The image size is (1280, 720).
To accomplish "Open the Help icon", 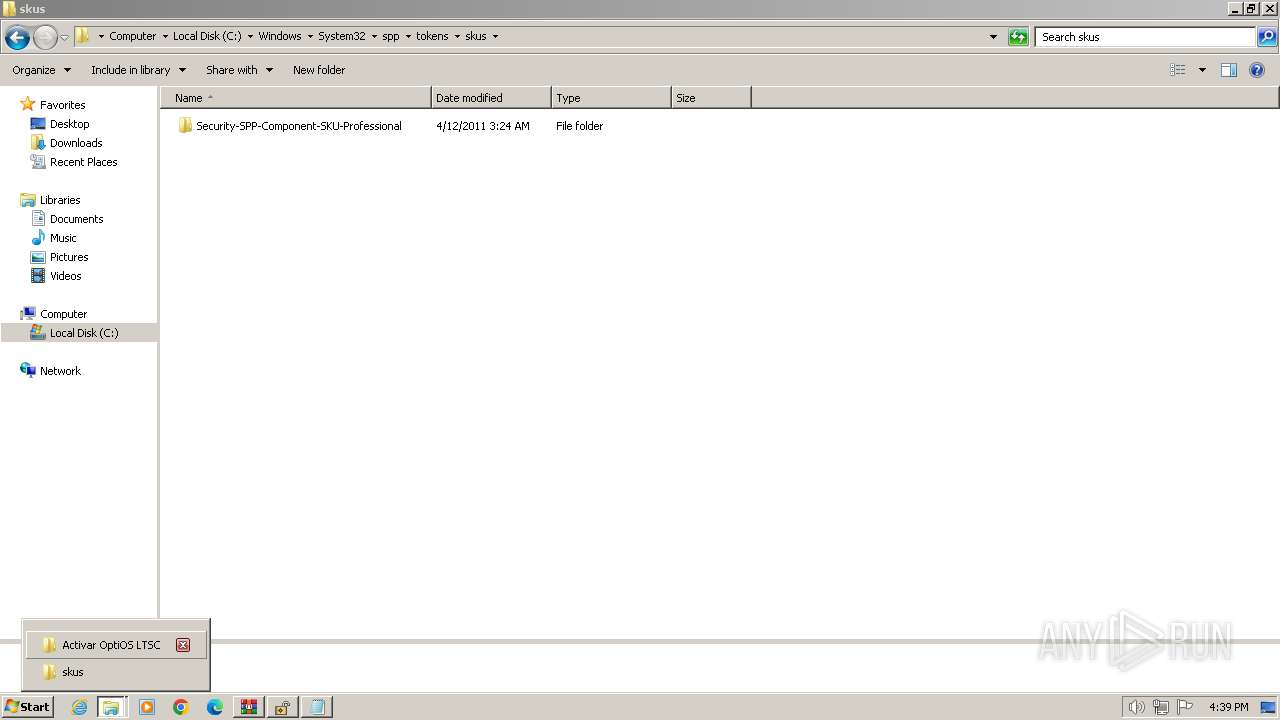I will coord(1258,70).
